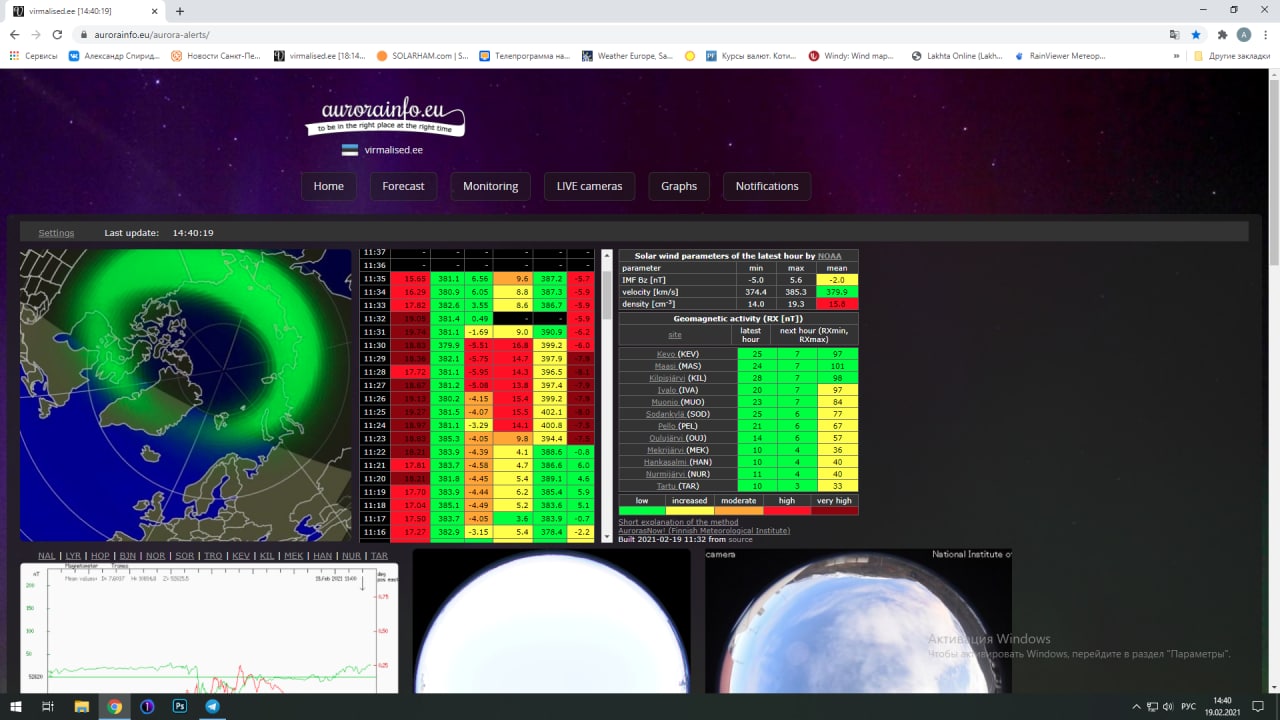Click the National Institute all-sky camera image
The height and width of the screenshot is (720, 1280).
[858, 620]
